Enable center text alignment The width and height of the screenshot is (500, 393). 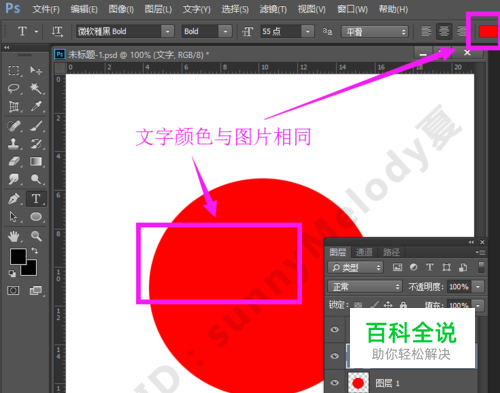(x=444, y=32)
